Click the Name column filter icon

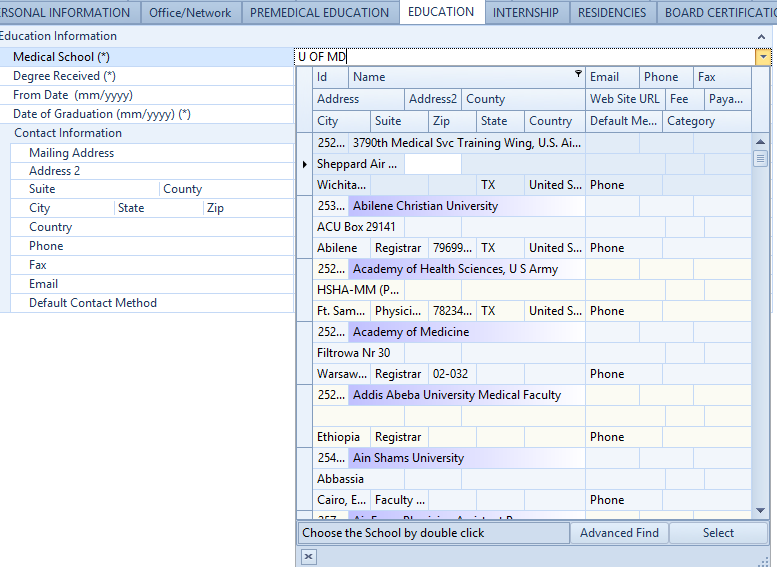point(578,74)
